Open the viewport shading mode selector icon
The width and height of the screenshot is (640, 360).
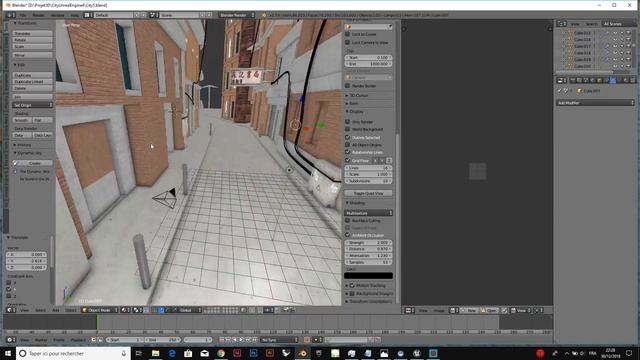point(126,310)
